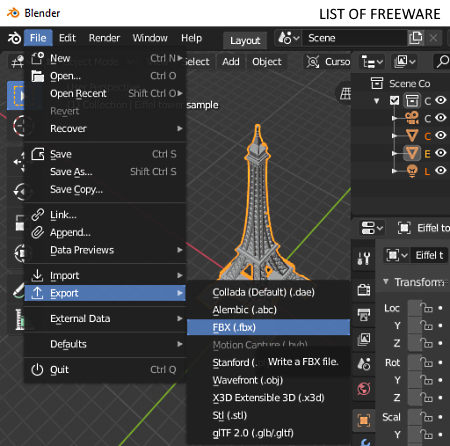
Task: Expand the Defaults submenu
Action: tap(105, 344)
